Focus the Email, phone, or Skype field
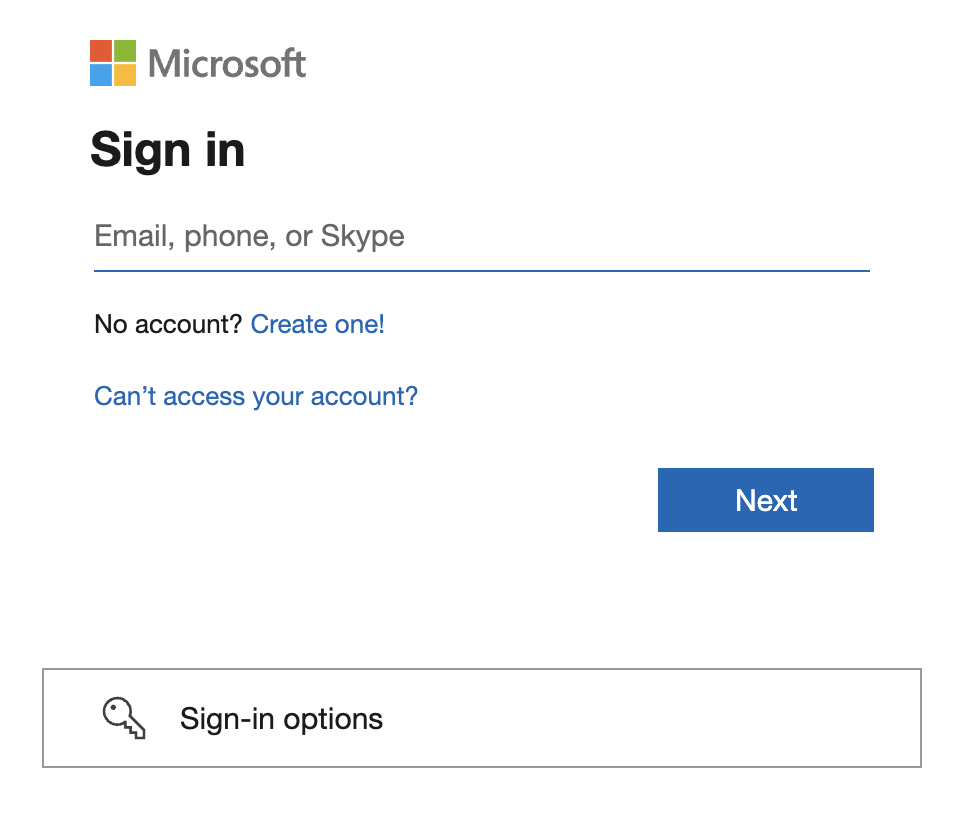Image resolution: width=962 pixels, height=818 pixels. coord(480,237)
